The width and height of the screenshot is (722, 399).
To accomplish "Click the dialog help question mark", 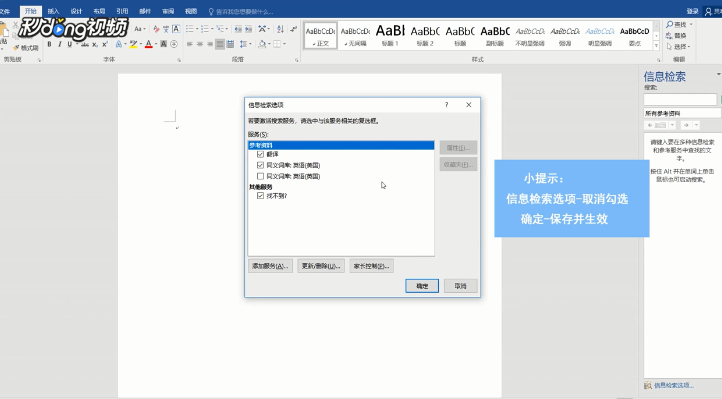I will coord(446,105).
